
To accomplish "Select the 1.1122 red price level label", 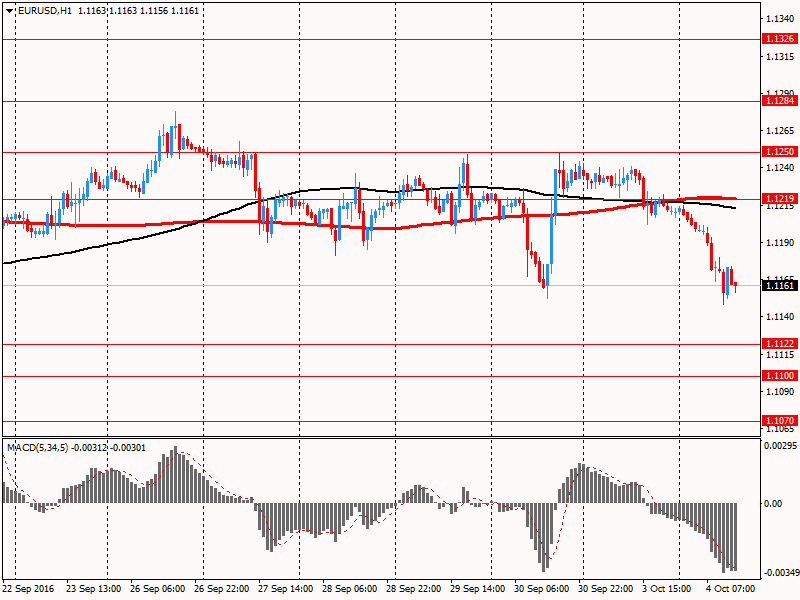I will tap(779, 343).
